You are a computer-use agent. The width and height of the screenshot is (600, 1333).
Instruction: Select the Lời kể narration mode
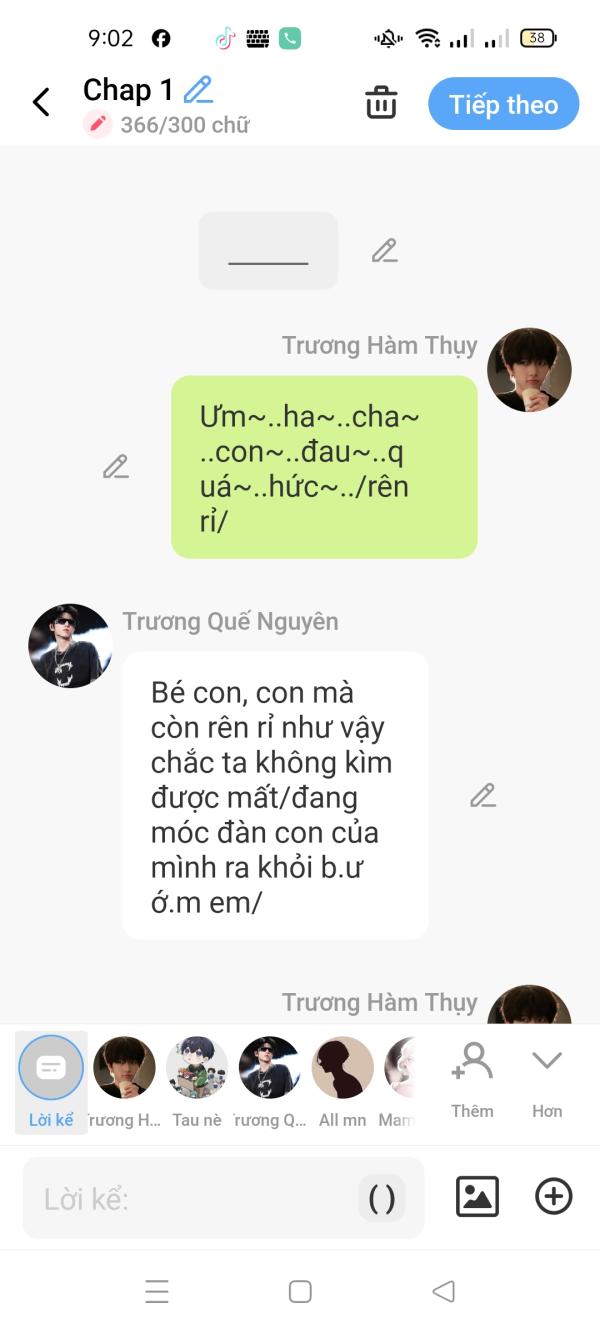click(51, 1082)
